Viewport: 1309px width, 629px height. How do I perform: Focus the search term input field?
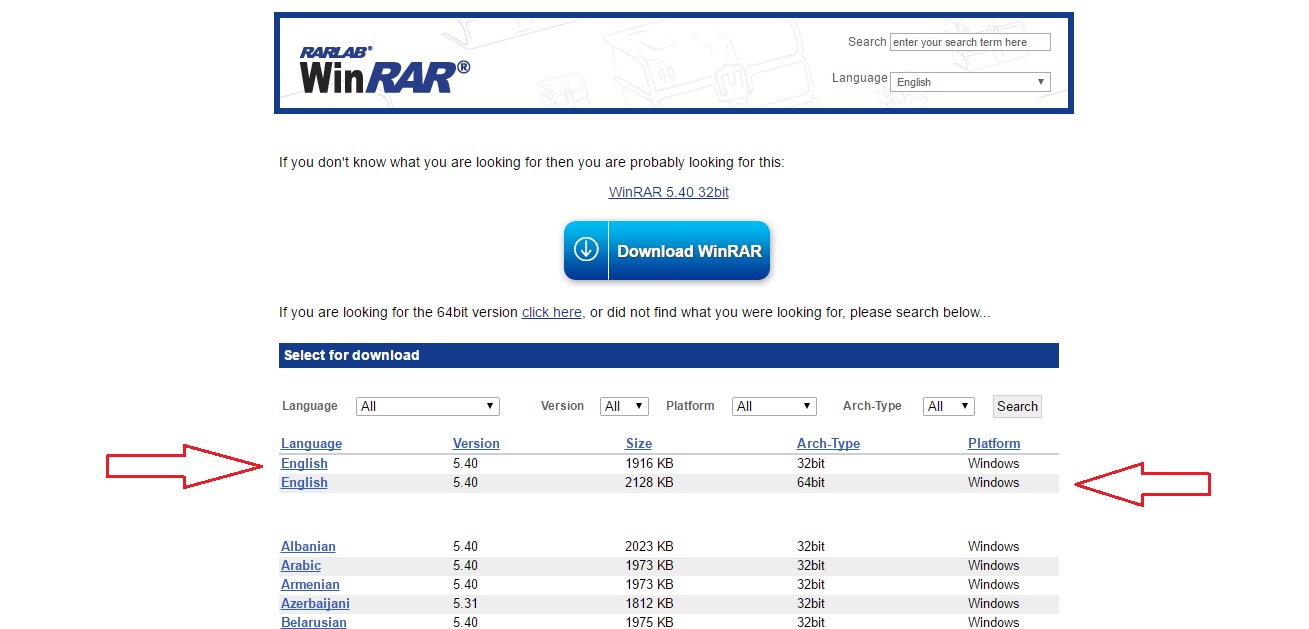click(970, 42)
